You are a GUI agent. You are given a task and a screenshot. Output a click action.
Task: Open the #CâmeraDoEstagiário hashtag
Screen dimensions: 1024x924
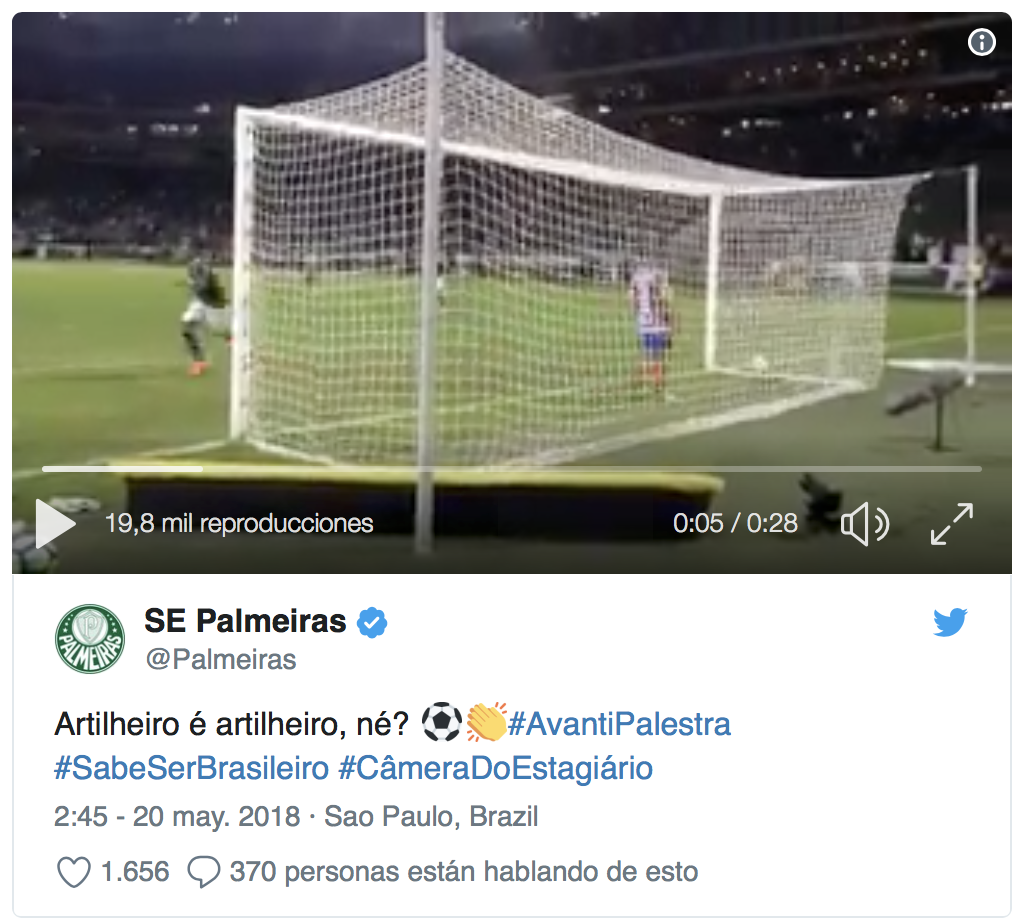pos(496,768)
